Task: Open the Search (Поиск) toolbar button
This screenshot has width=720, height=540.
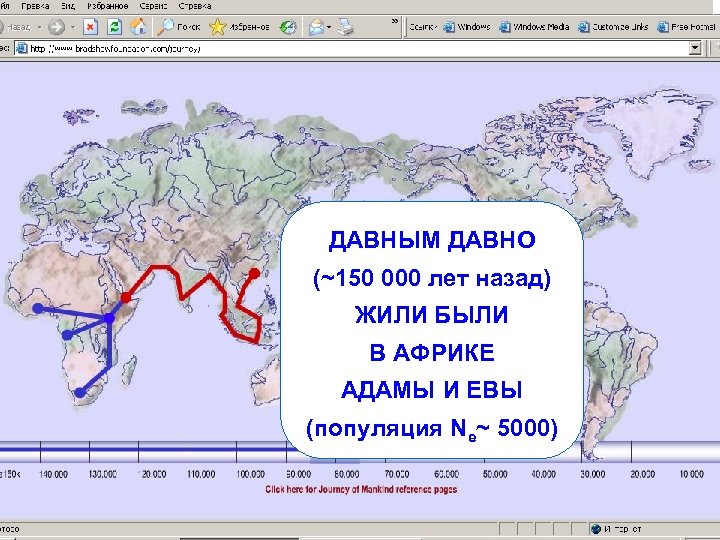Action: [x=179, y=27]
